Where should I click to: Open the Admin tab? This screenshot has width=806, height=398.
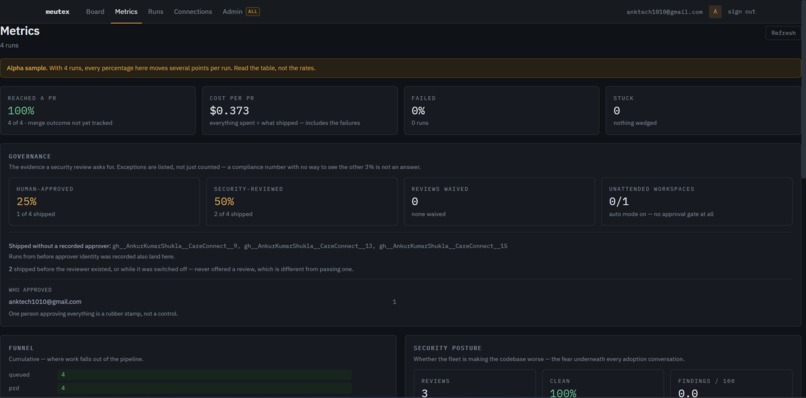pos(232,11)
